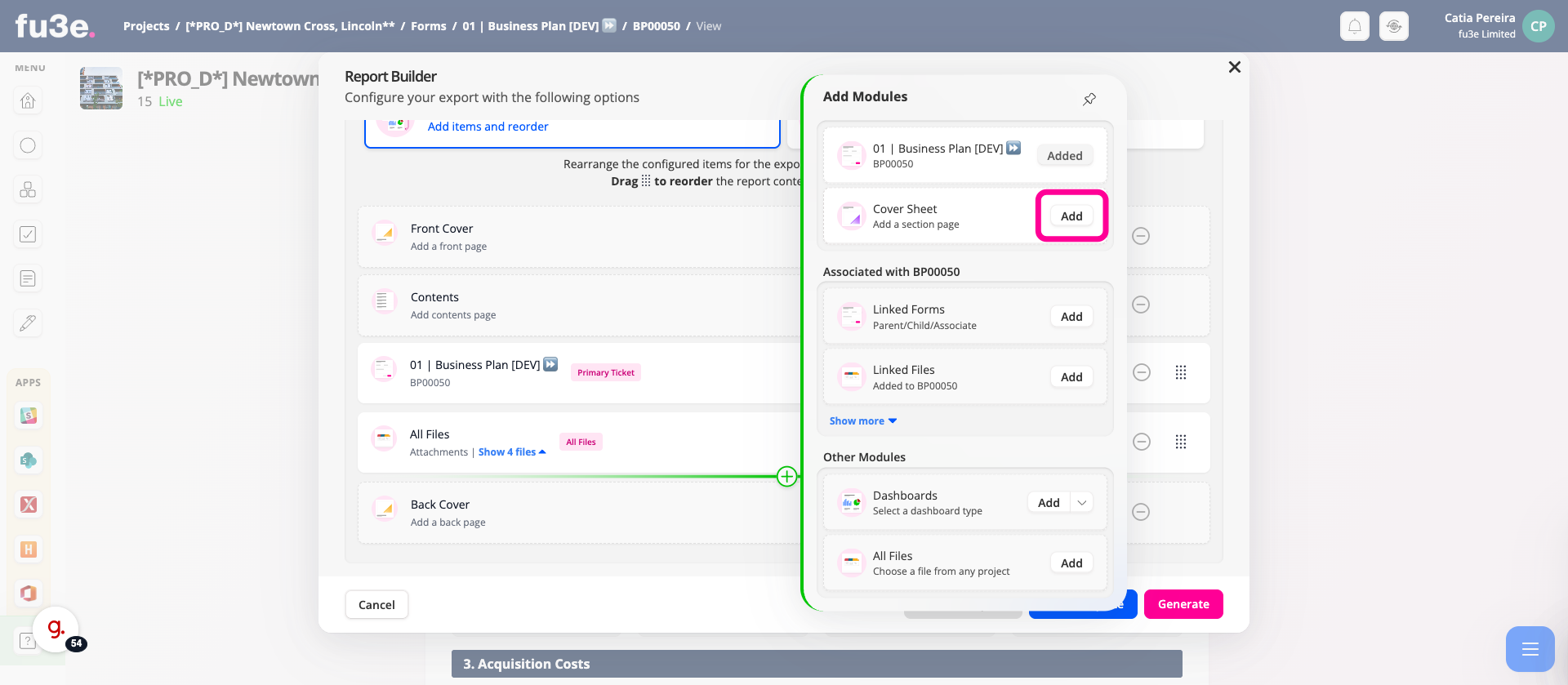Screen dimensions: 1568x685
Task: Remove the Front Cover item
Action: coord(1141,236)
